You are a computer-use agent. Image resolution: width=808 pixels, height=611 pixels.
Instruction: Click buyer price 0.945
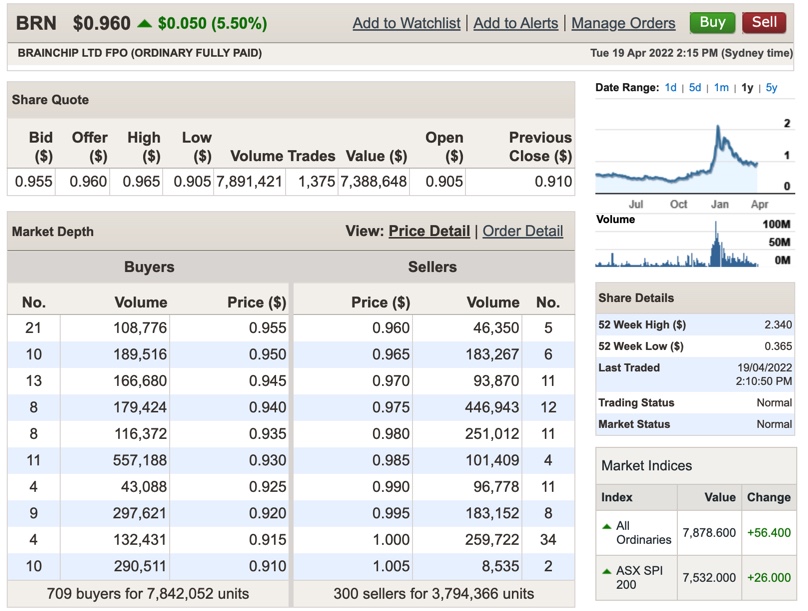point(267,381)
